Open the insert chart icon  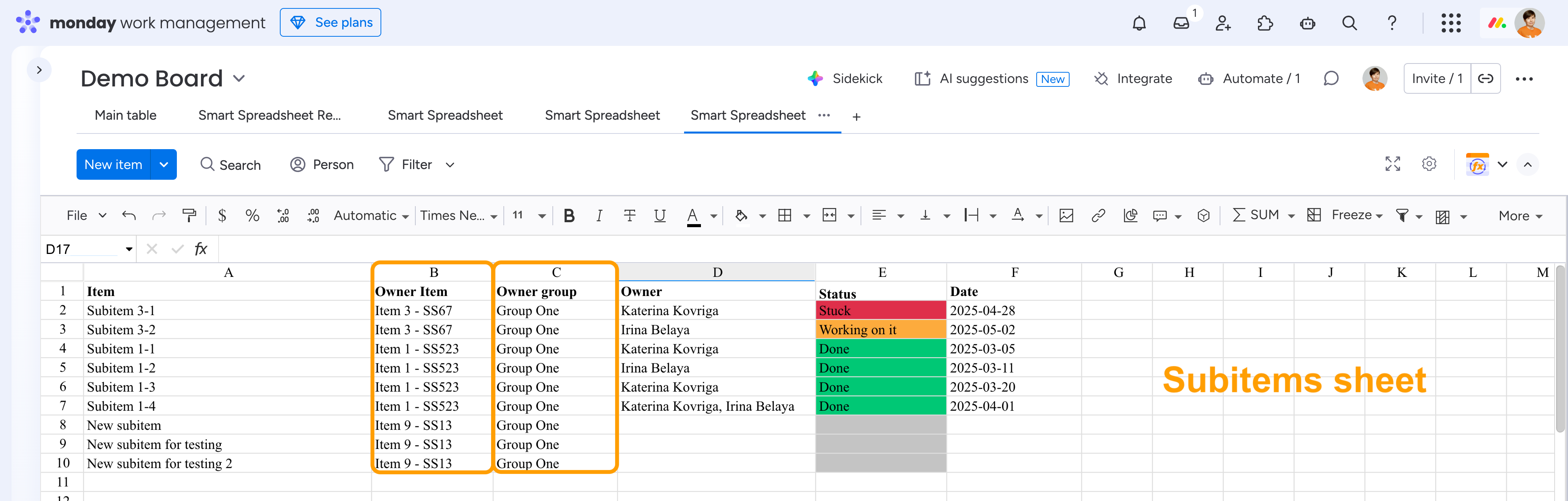1130,215
